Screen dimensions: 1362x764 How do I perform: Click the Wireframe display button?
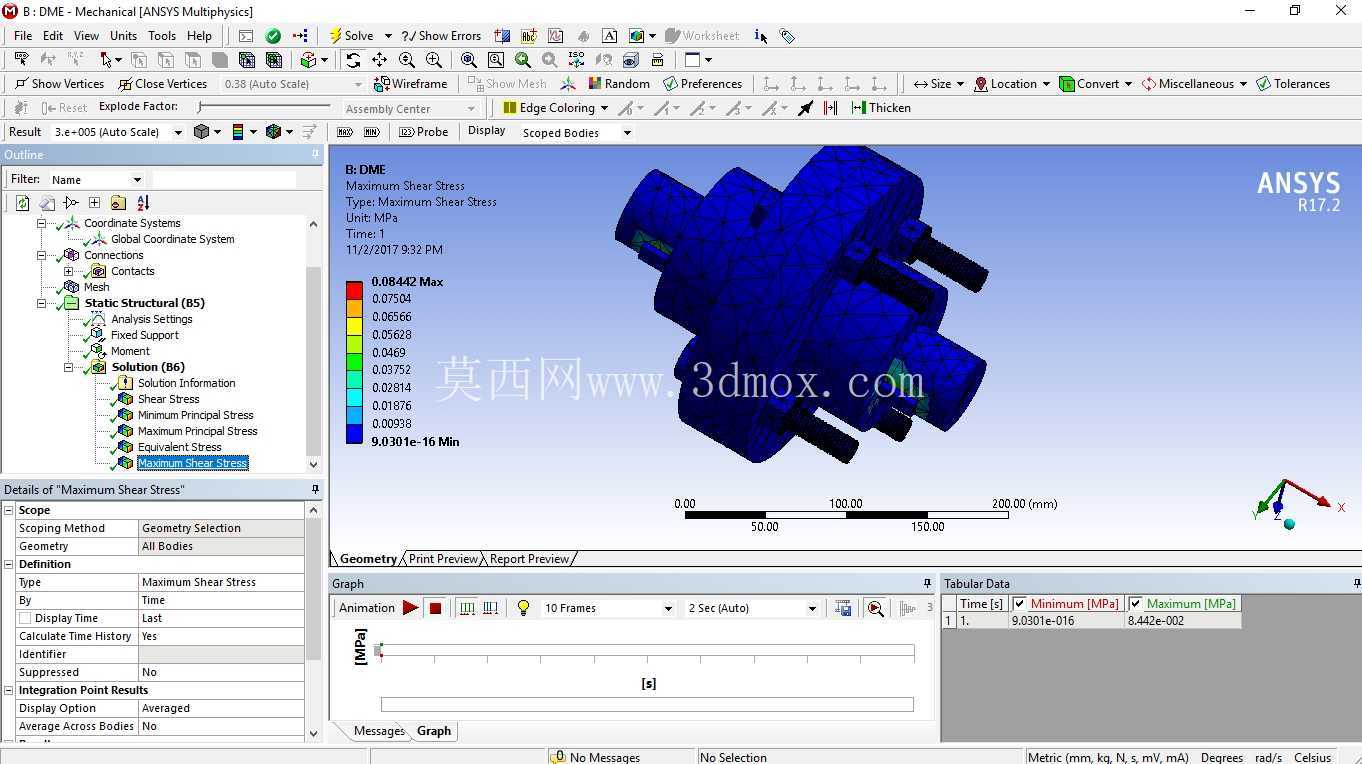410,84
